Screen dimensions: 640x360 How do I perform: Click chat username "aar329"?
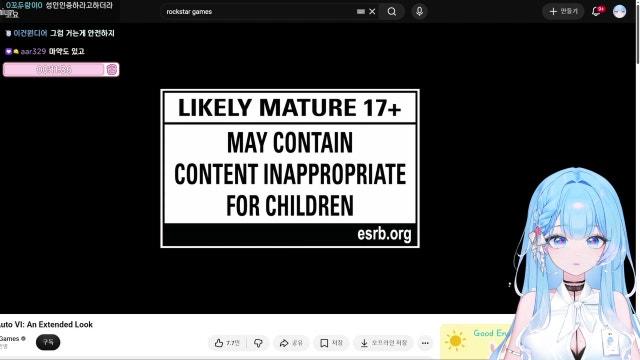coord(33,51)
